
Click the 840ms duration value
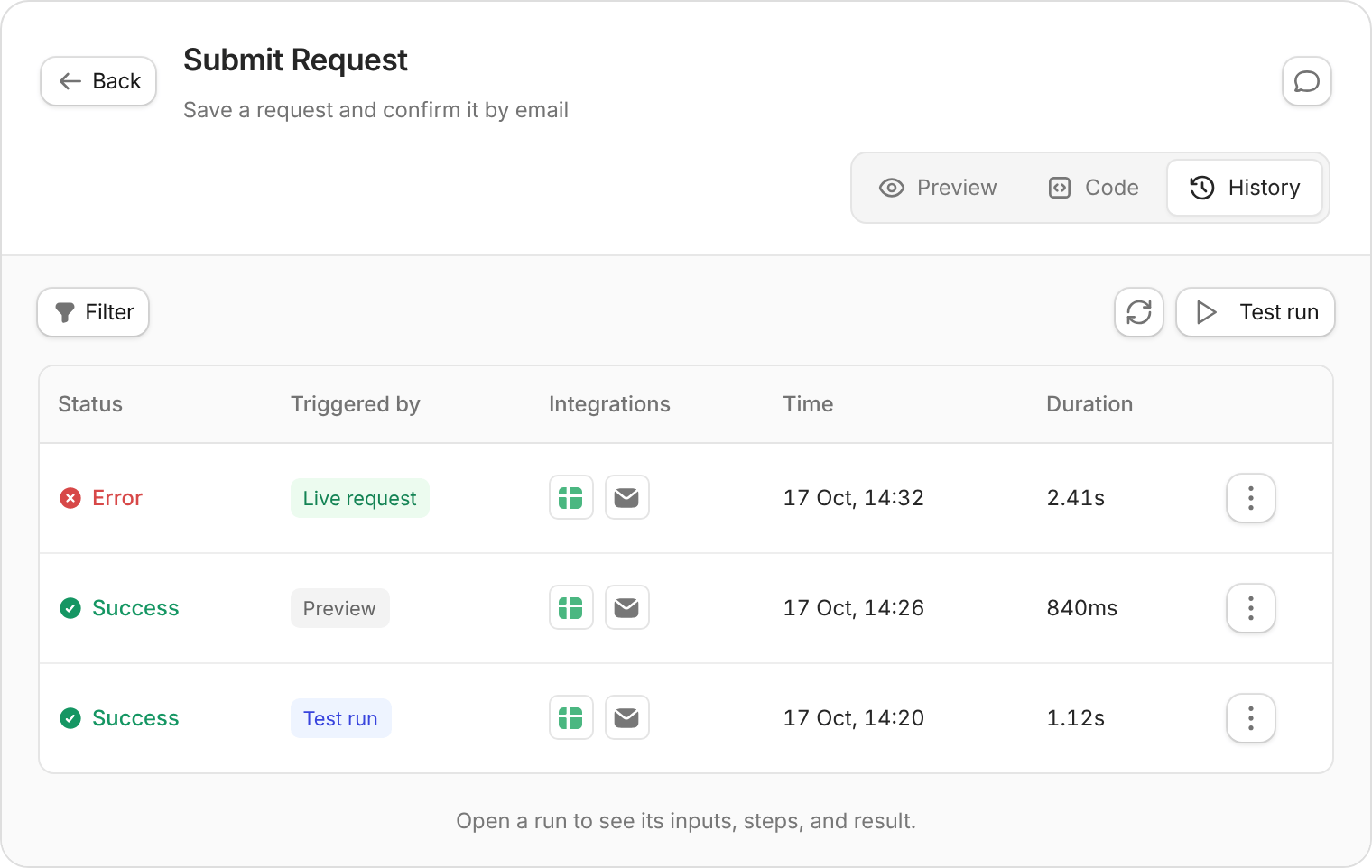1082,608
